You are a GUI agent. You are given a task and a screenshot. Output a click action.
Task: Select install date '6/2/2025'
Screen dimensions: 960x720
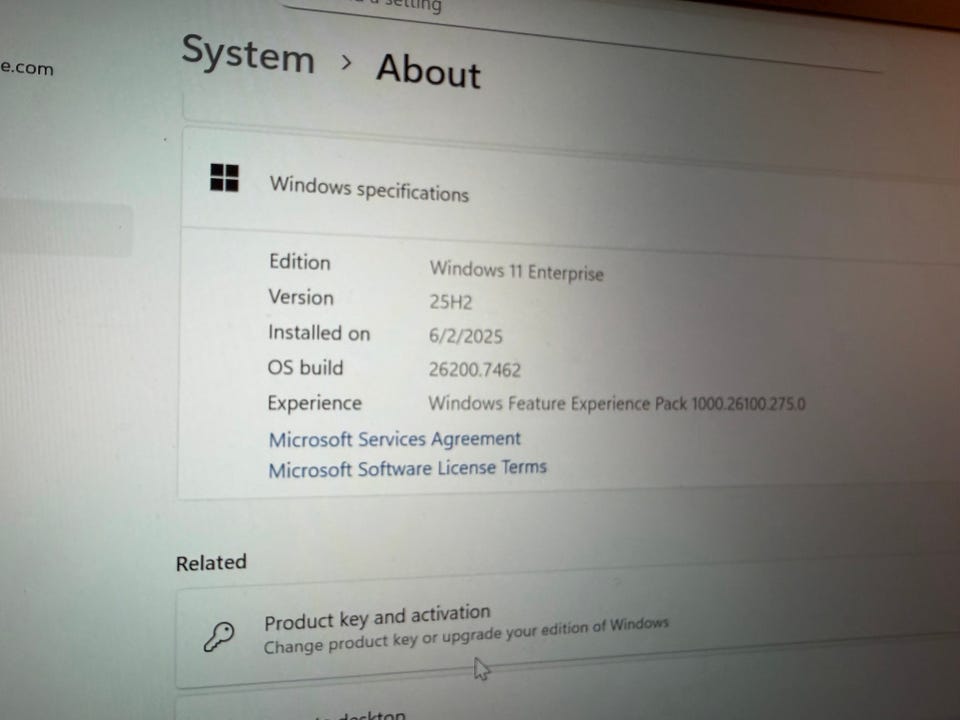coord(465,336)
